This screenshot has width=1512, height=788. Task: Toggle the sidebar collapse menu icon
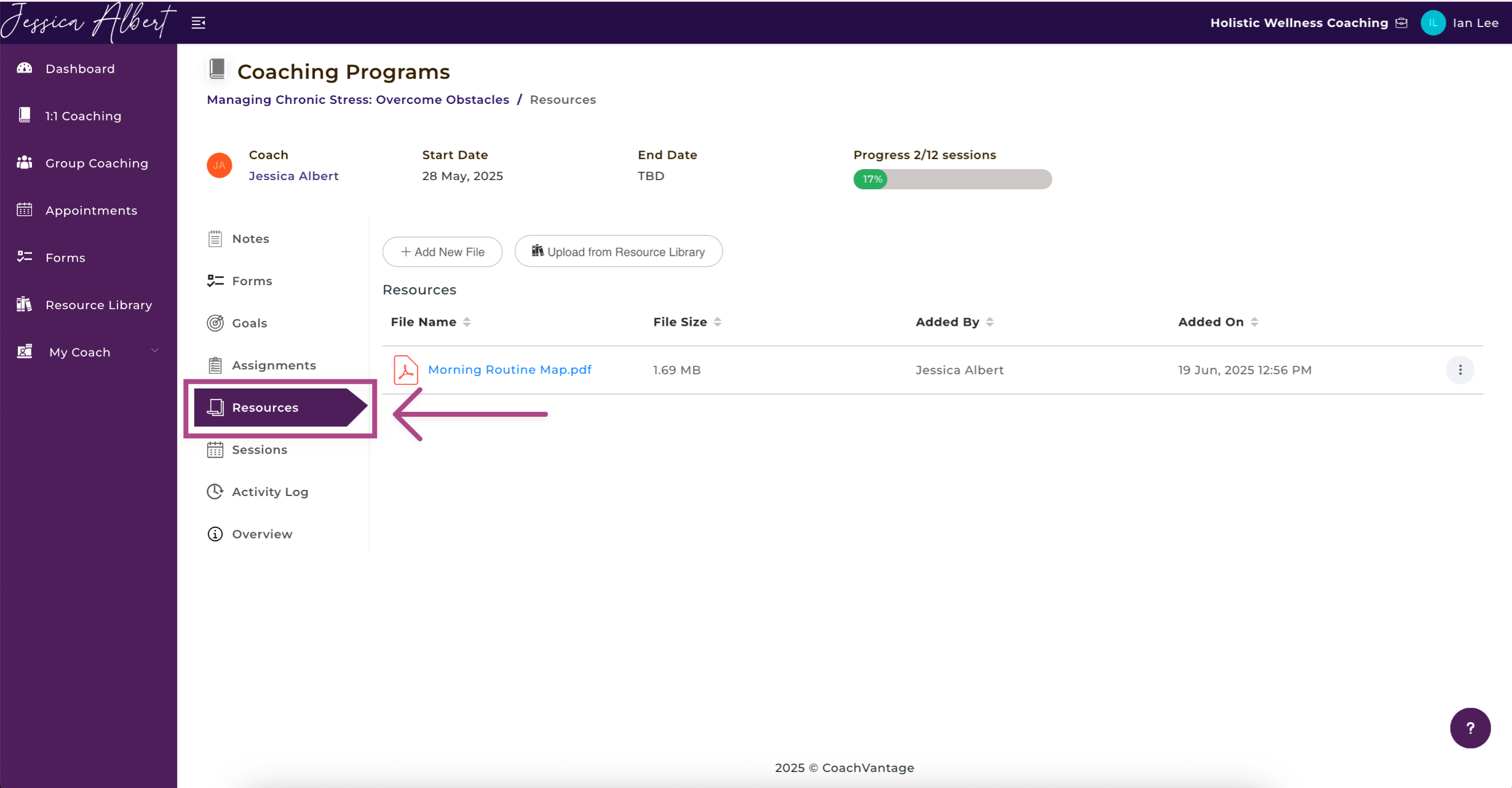(198, 23)
